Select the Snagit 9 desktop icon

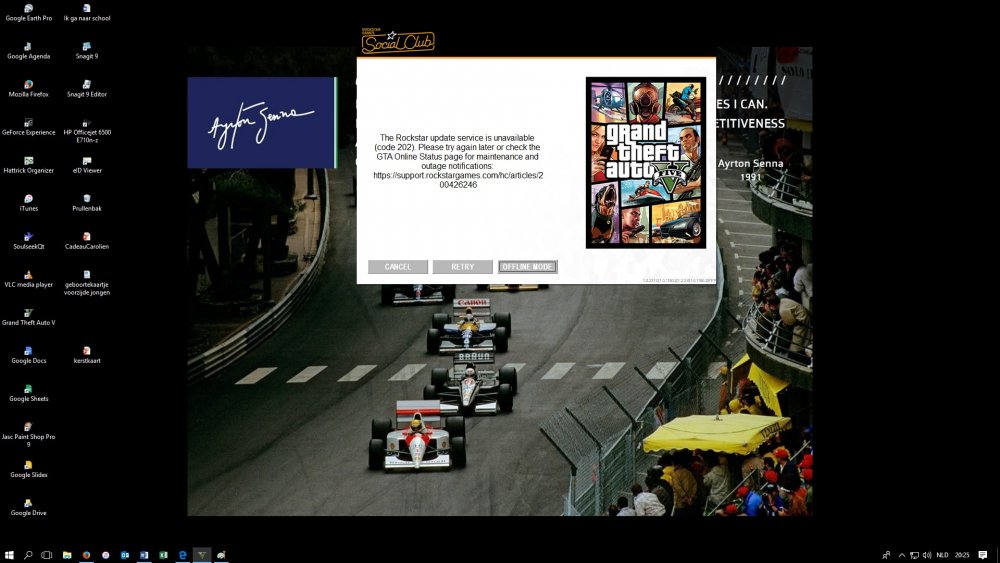[87, 51]
